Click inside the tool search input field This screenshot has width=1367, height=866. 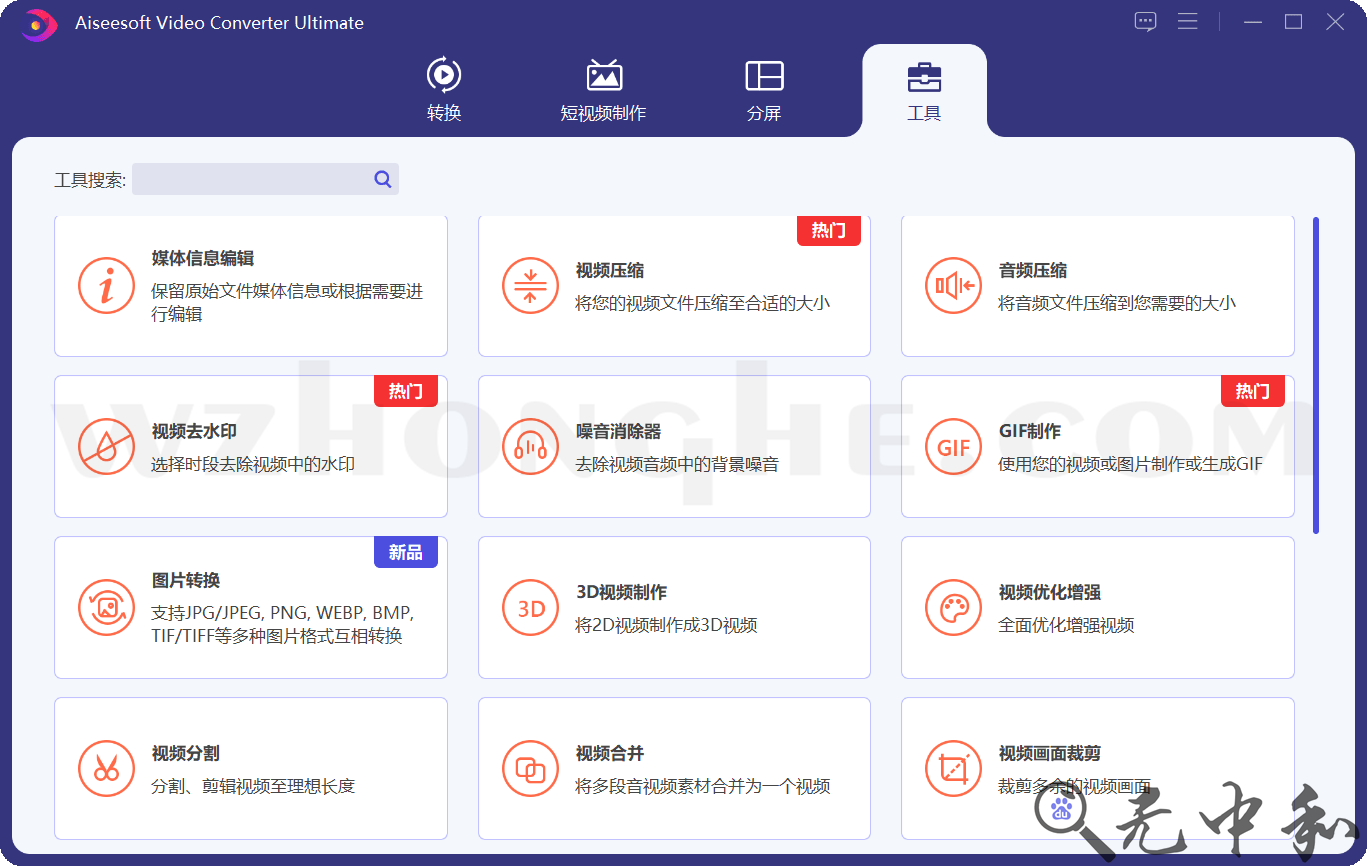click(255, 178)
